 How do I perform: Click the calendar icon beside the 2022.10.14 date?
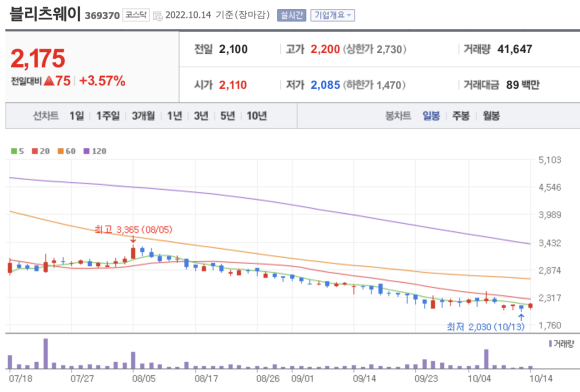[158, 16]
